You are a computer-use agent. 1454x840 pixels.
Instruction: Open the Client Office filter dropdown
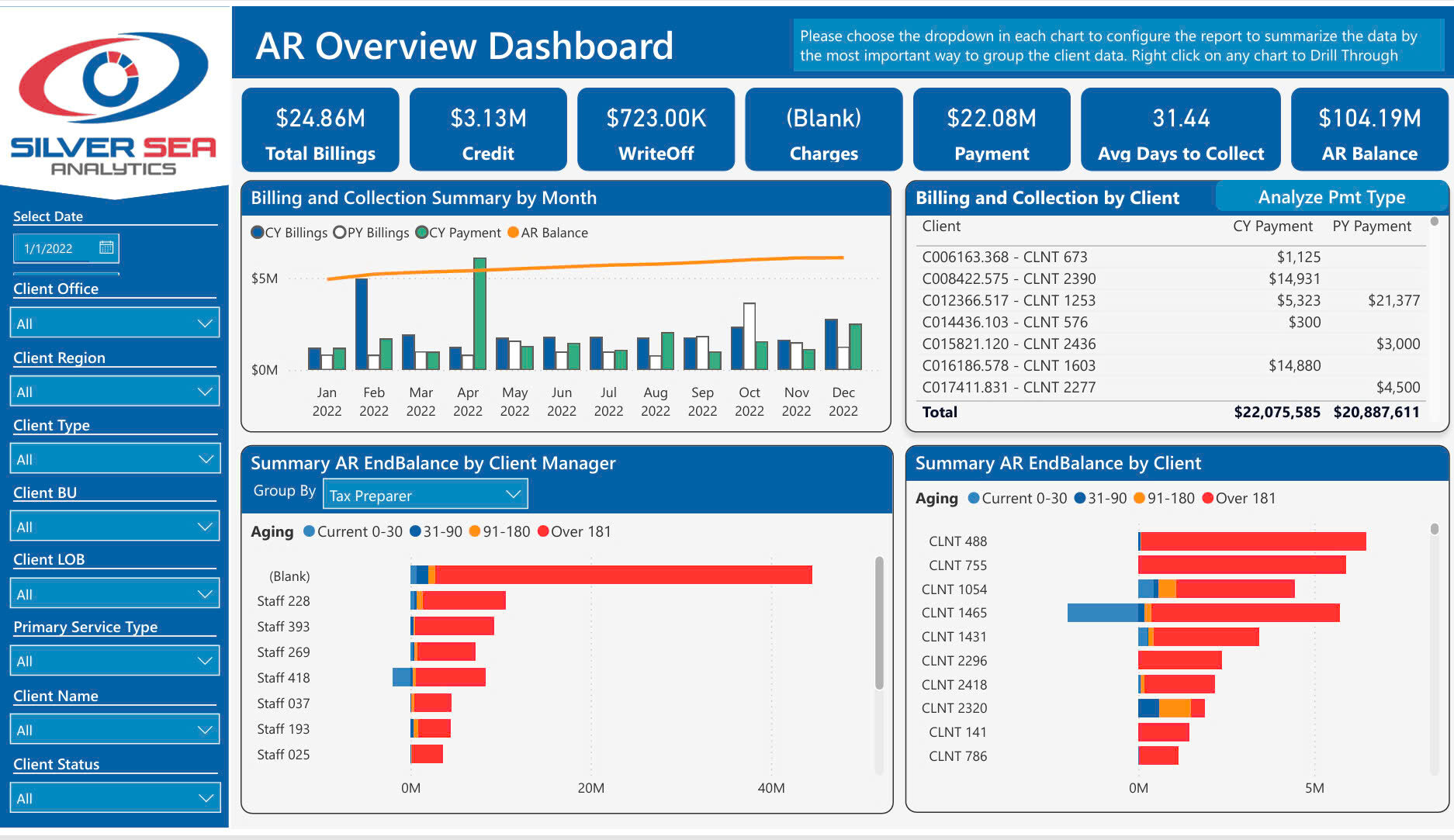[115, 322]
